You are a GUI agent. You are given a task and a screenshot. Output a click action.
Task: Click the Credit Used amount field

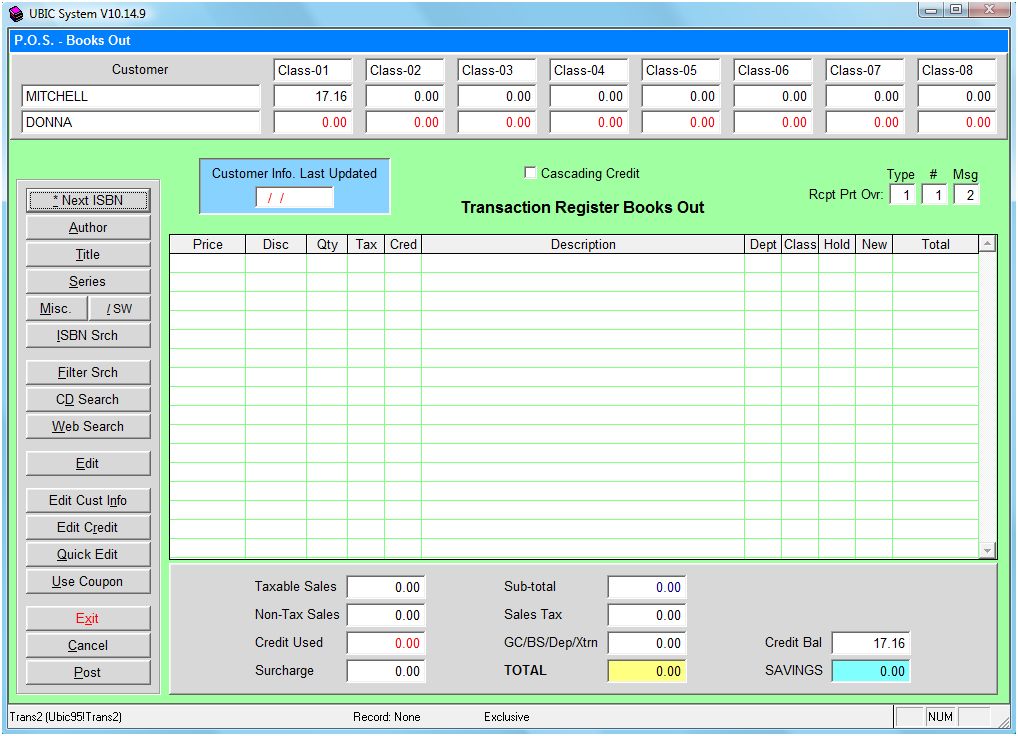click(x=386, y=643)
